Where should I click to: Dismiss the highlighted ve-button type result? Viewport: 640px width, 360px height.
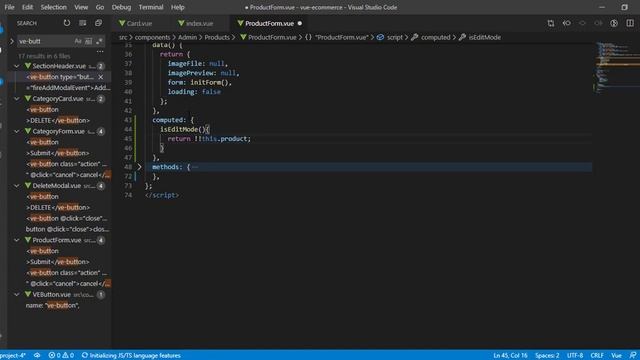(101, 77)
